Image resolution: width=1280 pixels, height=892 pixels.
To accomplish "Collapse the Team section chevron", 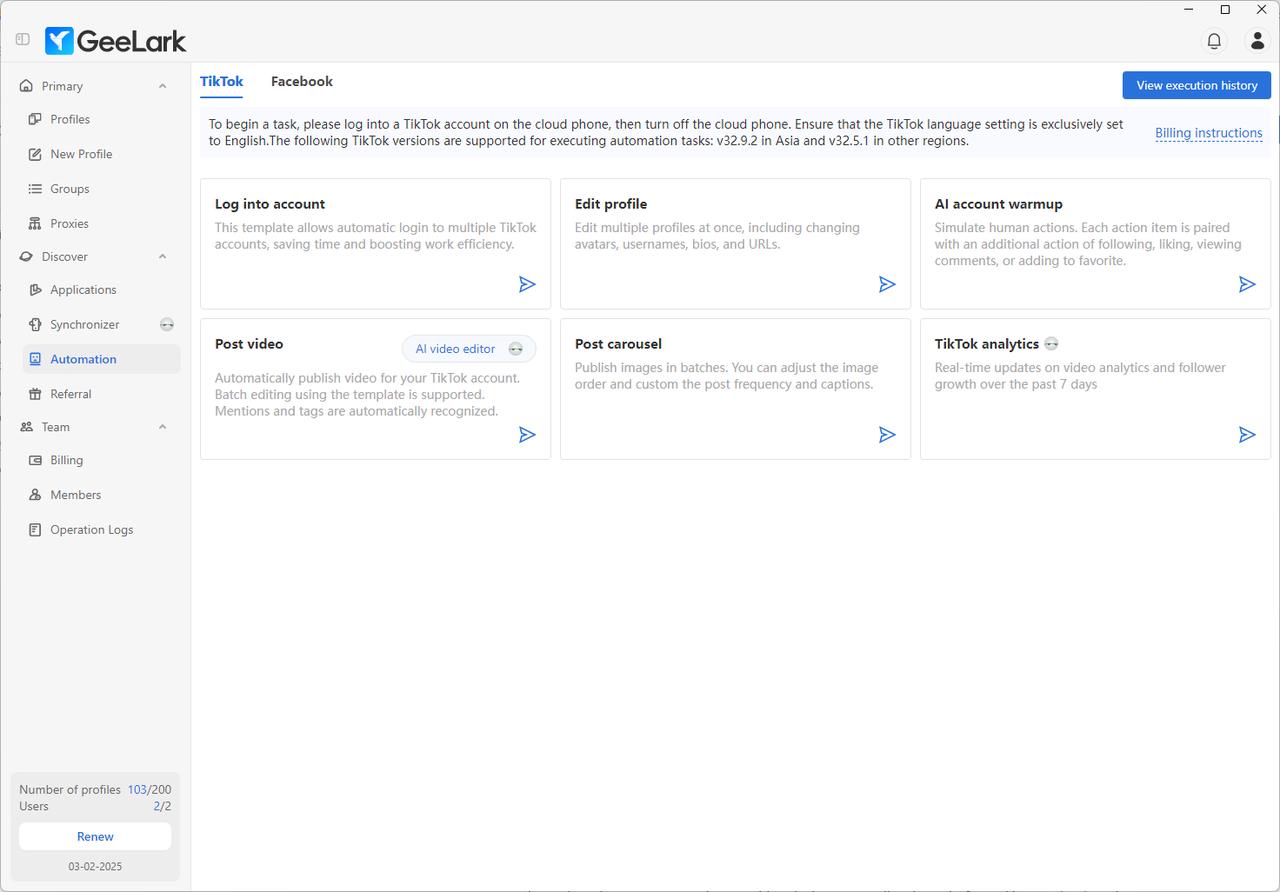I will click(162, 427).
